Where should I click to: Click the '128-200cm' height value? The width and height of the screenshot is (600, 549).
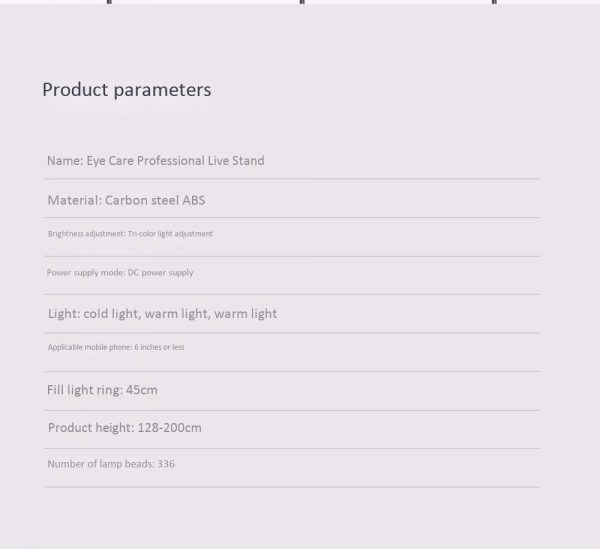click(x=170, y=428)
